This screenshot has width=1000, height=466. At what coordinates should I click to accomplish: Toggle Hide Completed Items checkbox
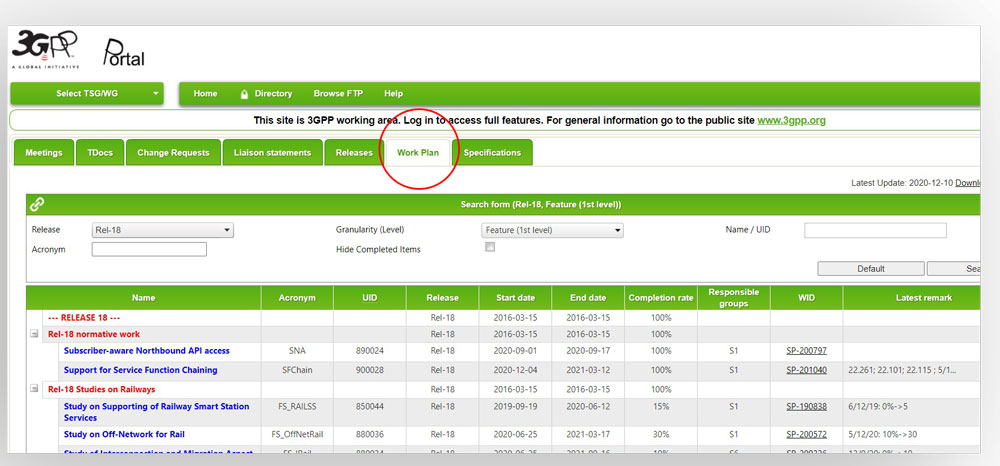pos(490,247)
